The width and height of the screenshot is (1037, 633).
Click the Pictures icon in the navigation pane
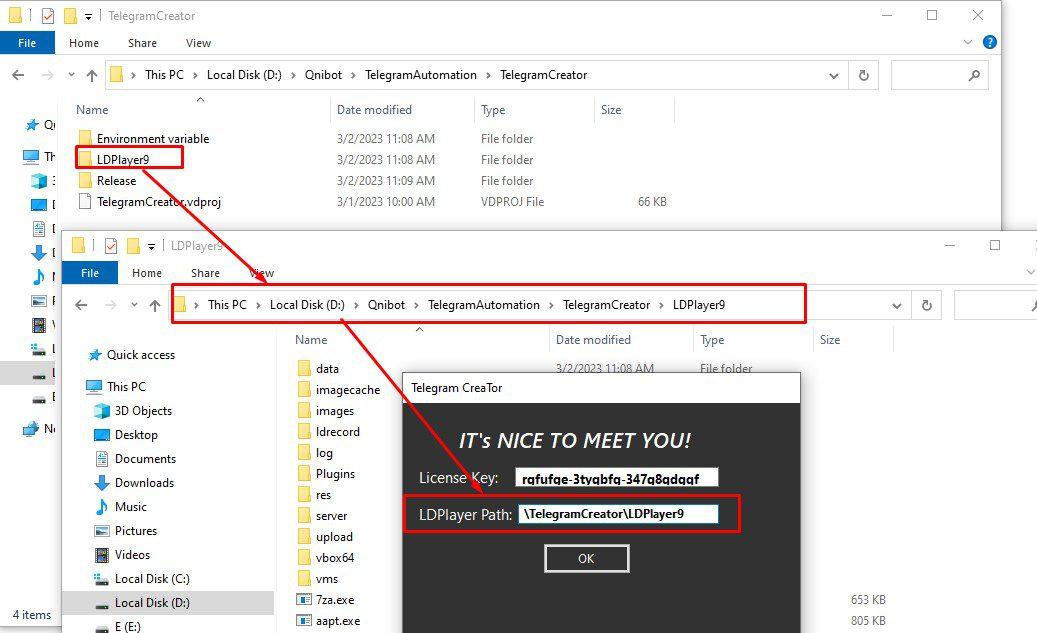[102, 530]
